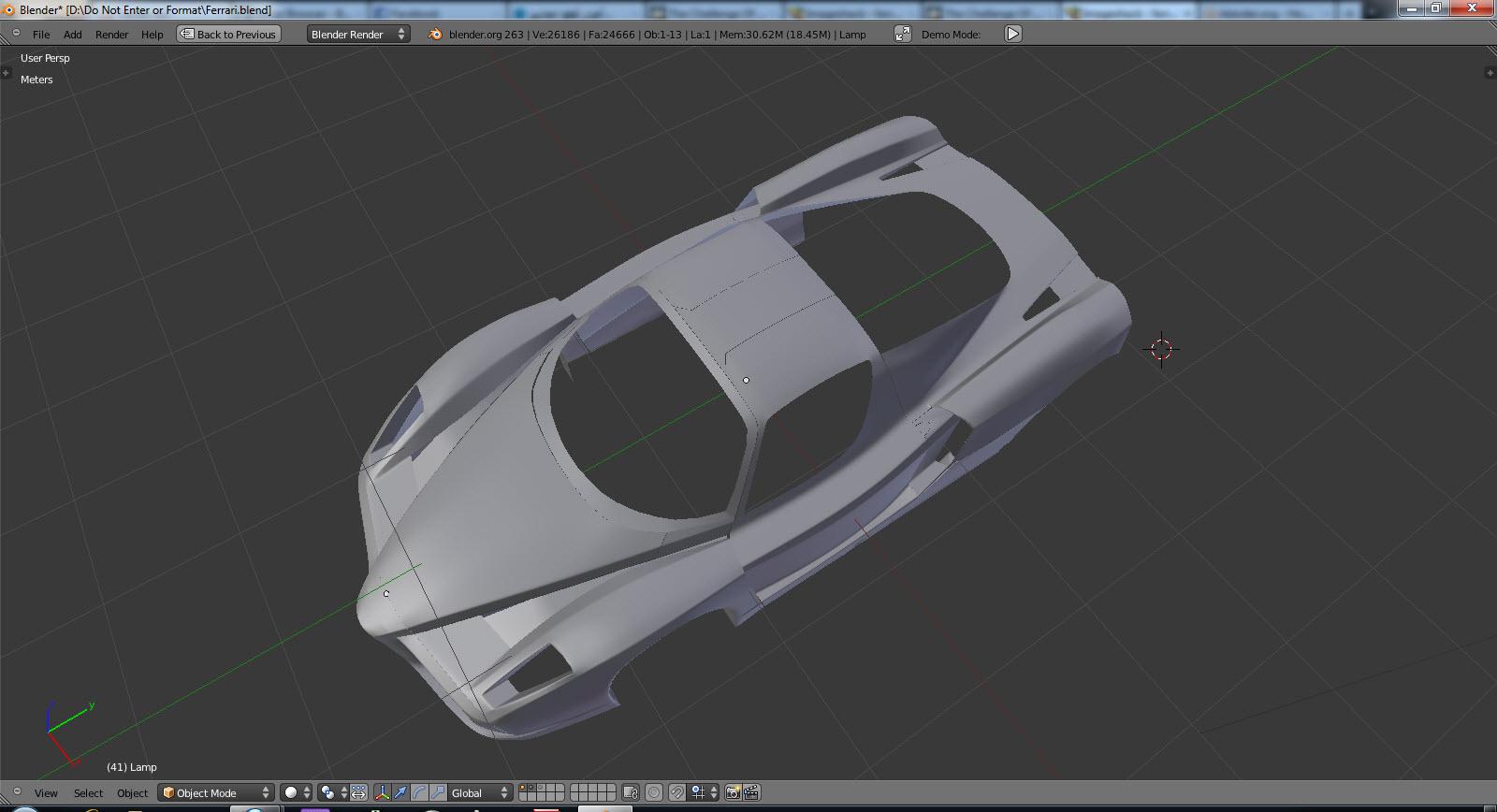Toggle the first layer button with orange dot
The height and width of the screenshot is (812, 1497).
click(x=524, y=788)
